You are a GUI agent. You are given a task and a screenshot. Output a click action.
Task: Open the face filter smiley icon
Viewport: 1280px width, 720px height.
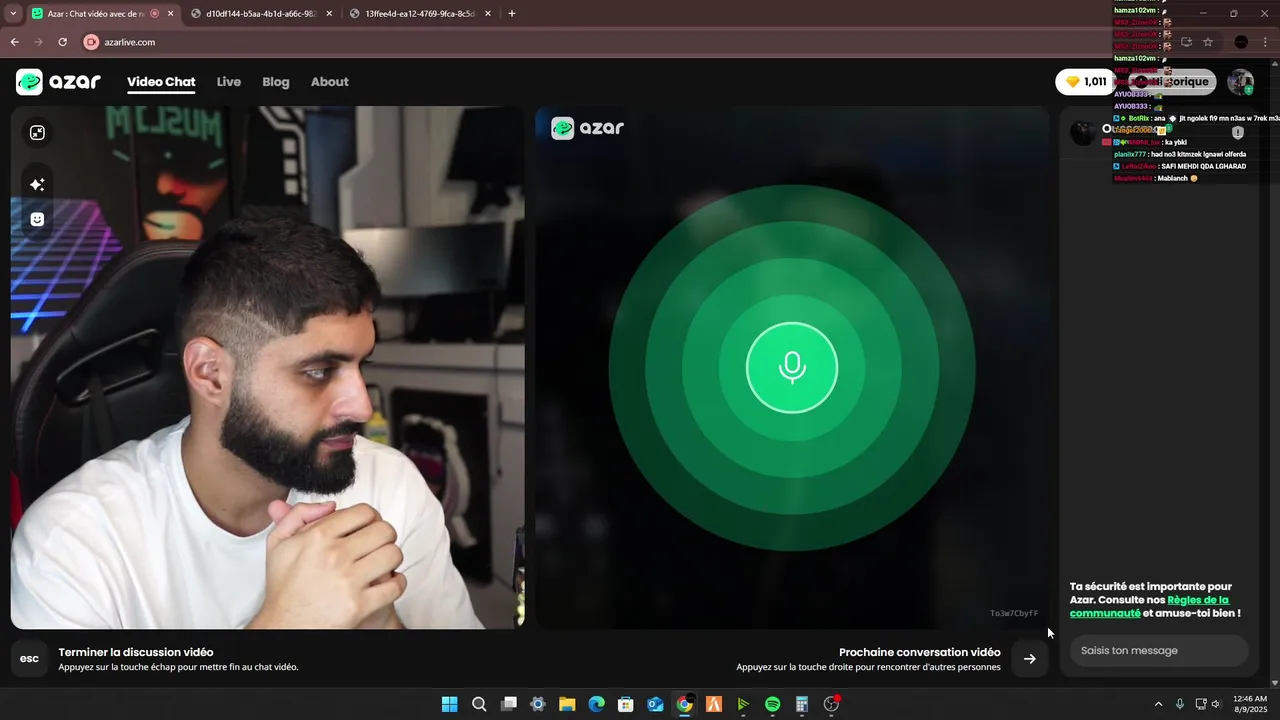(37, 219)
